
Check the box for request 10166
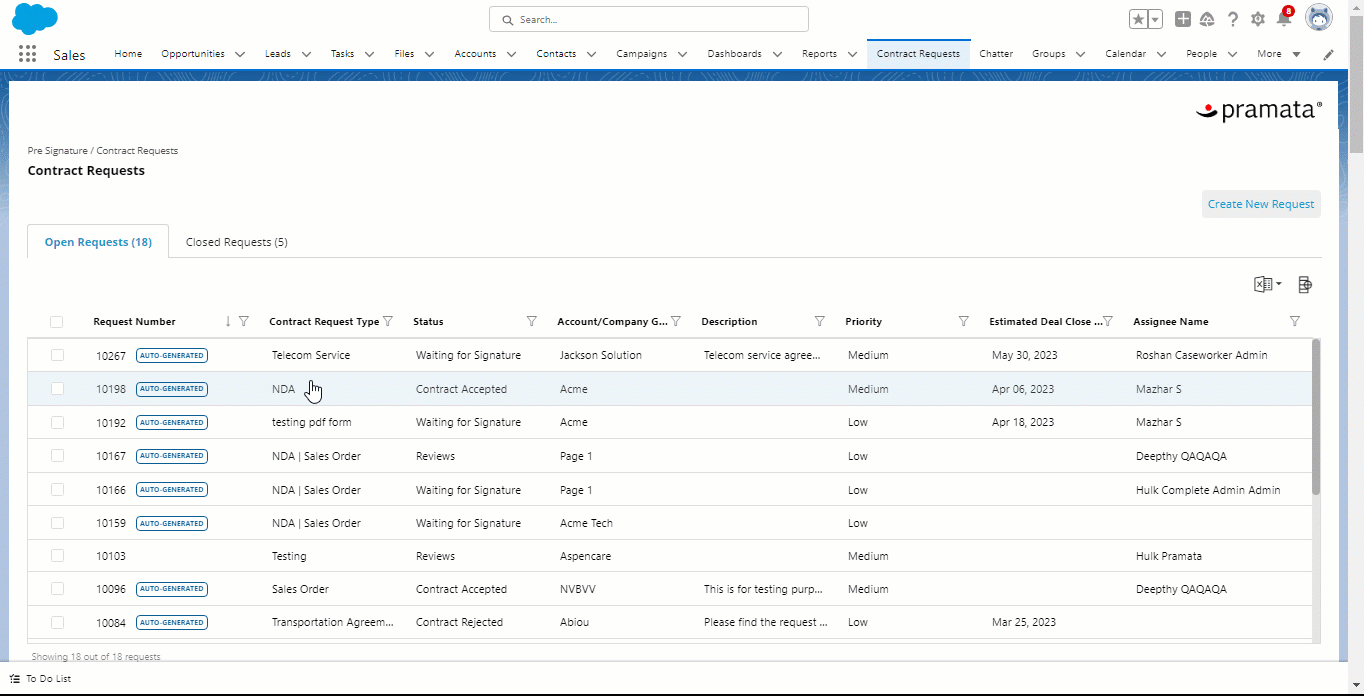click(x=57, y=489)
